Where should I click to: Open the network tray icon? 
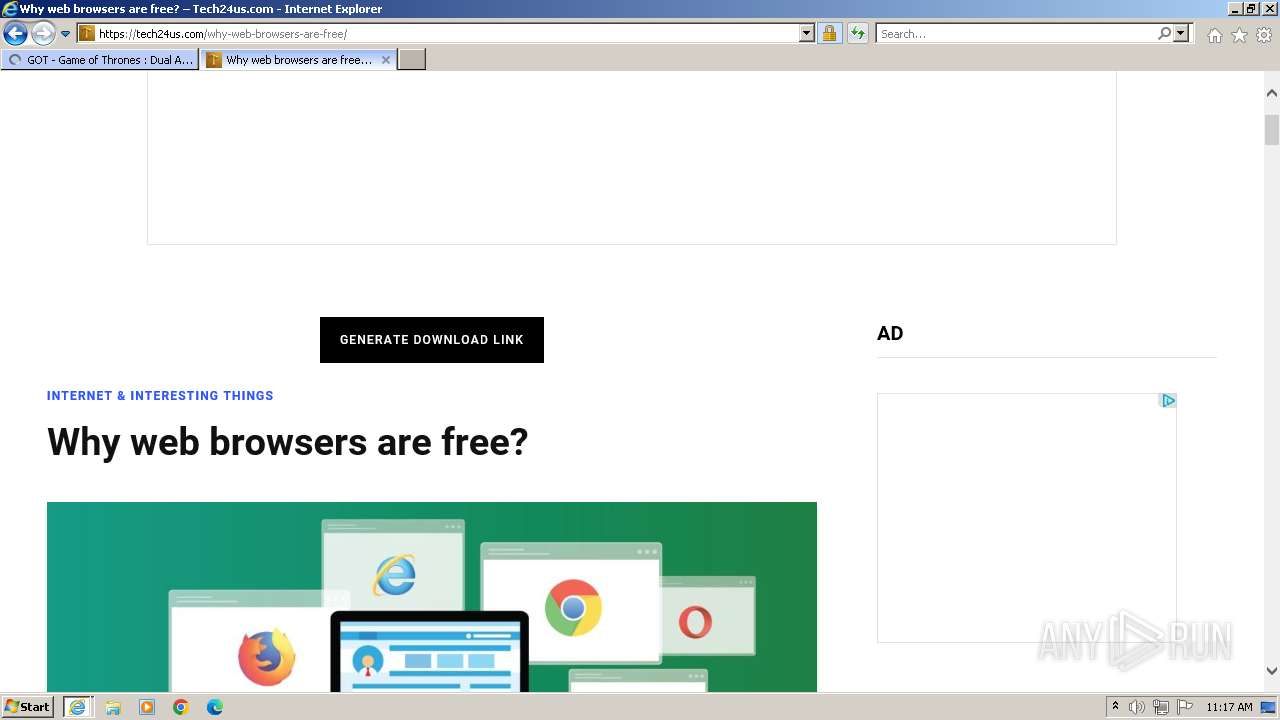point(1161,707)
